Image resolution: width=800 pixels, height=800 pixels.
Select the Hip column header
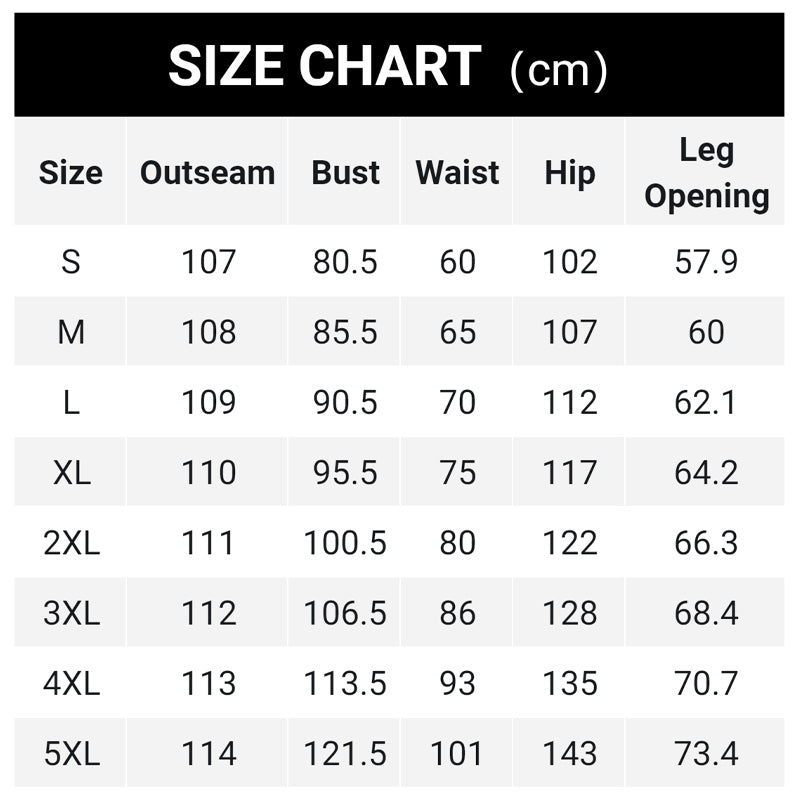tap(569, 173)
